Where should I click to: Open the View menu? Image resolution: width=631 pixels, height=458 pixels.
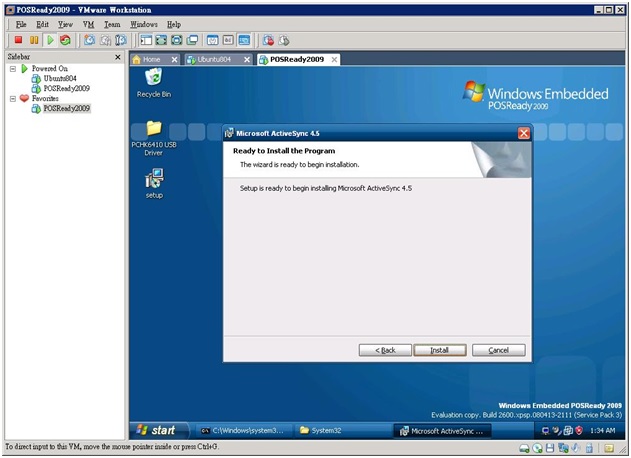pyautogui.click(x=65, y=25)
